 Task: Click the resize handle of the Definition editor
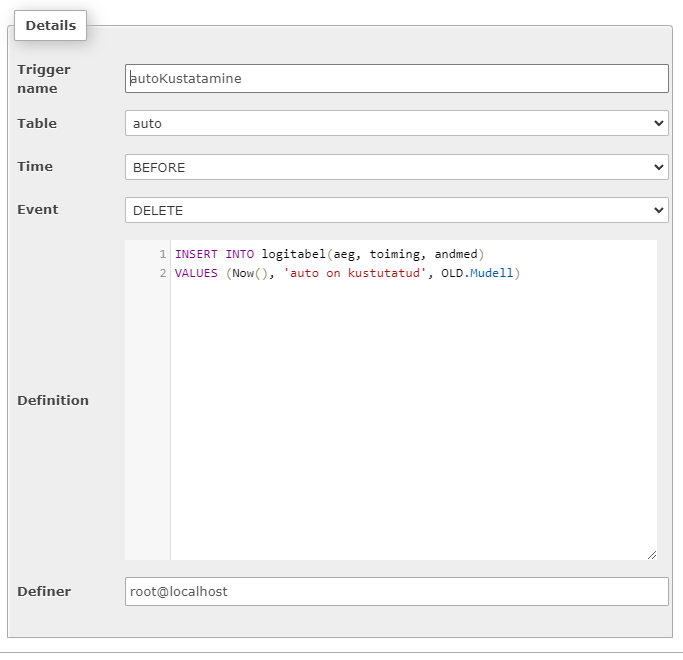(651, 554)
